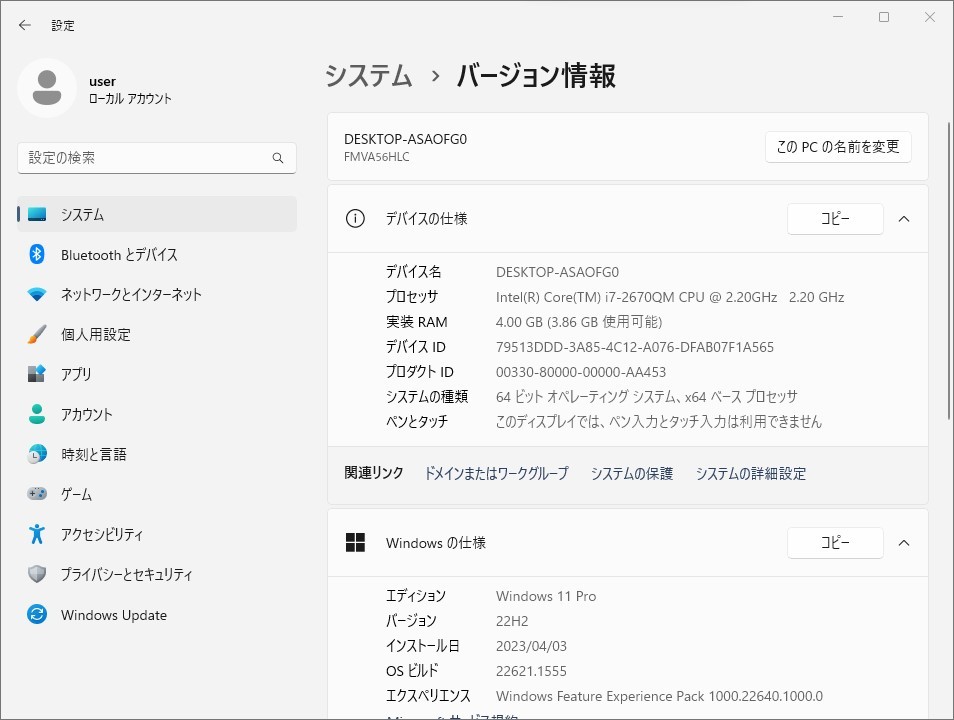Click the インストール日 value 2023/04/03
954x720 pixels.
pos(531,646)
